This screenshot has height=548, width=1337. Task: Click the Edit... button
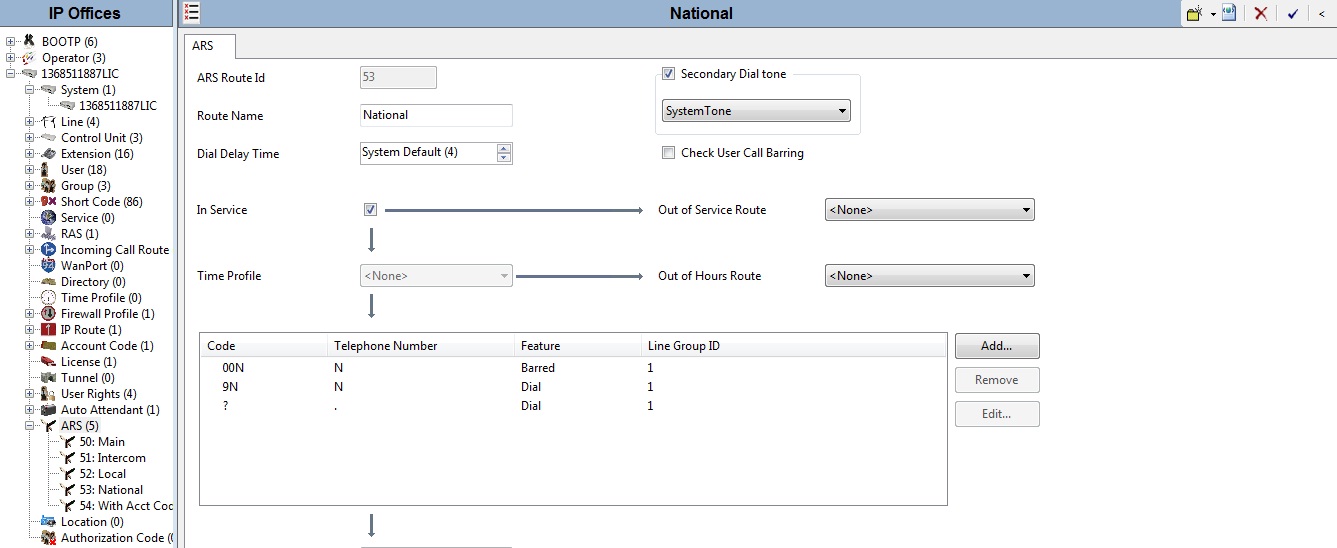[997, 414]
